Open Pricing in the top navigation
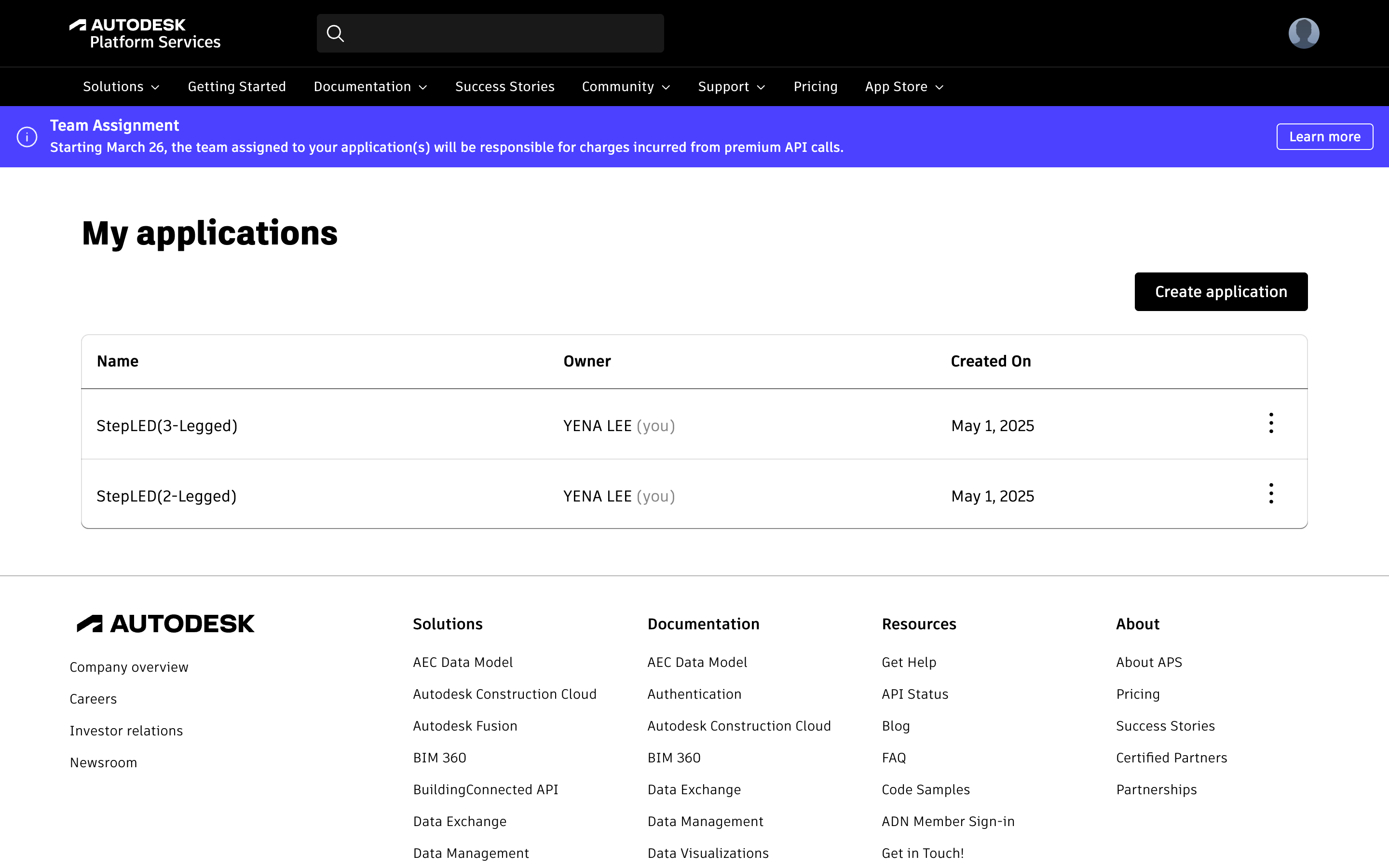Viewport: 1389px width, 868px height. (815, 87)
